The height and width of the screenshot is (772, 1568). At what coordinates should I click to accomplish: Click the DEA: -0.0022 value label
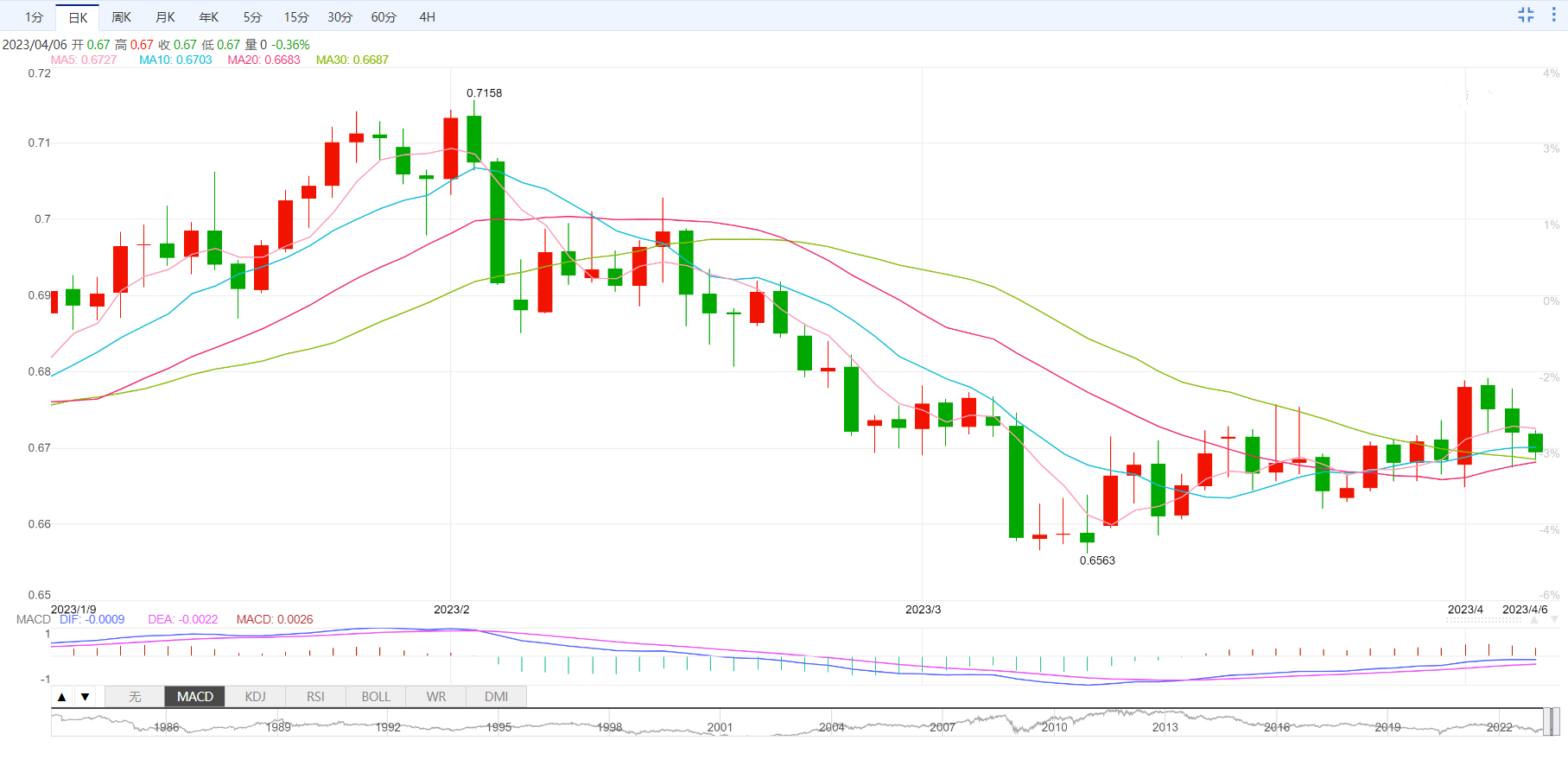pos(183,619)
